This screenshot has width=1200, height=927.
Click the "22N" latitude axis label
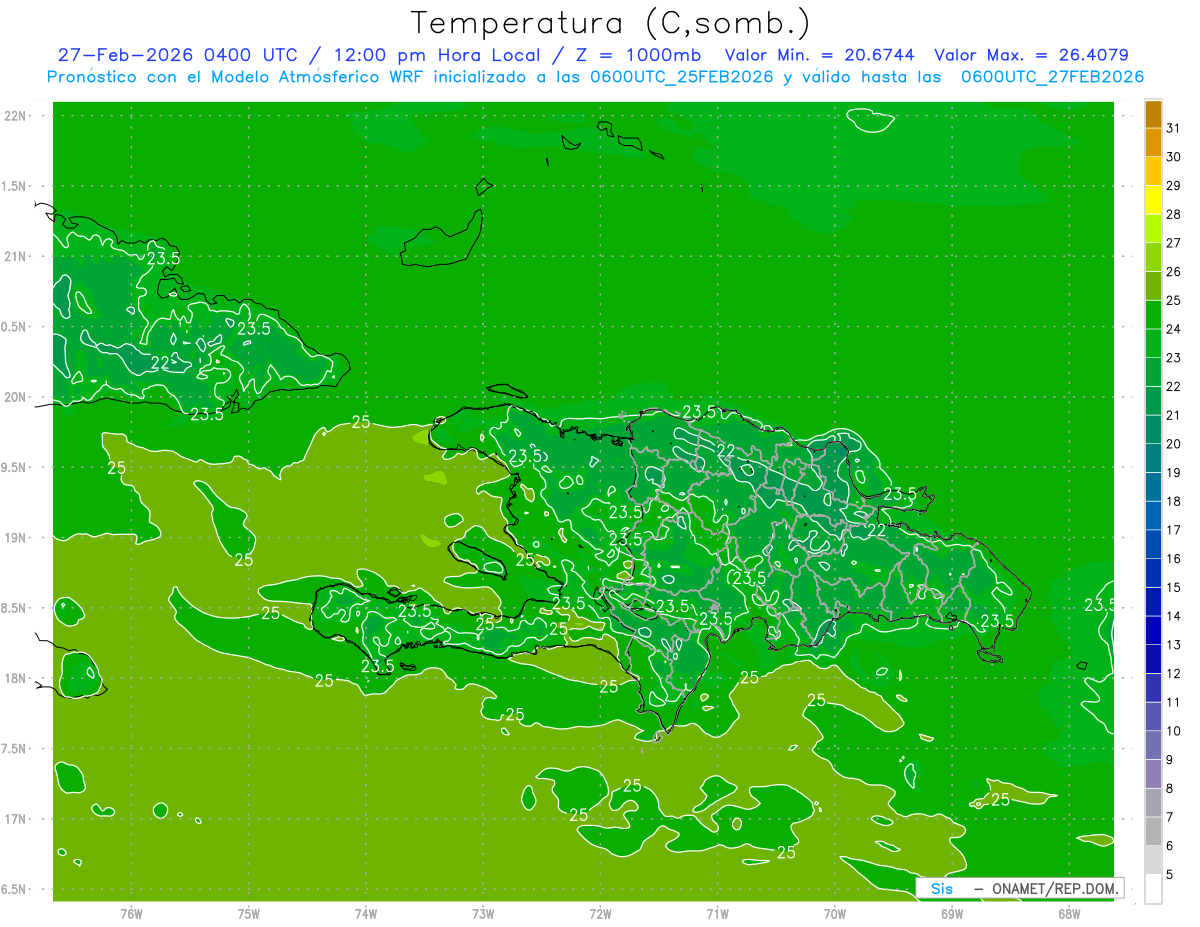(x=17, y=116)
